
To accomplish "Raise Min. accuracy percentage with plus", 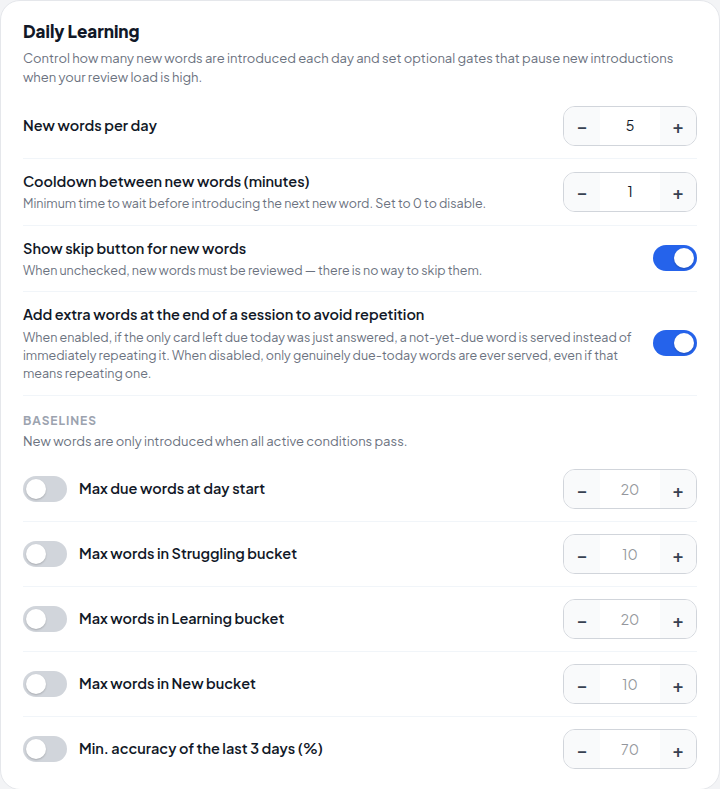I will [x=678, y=749].
